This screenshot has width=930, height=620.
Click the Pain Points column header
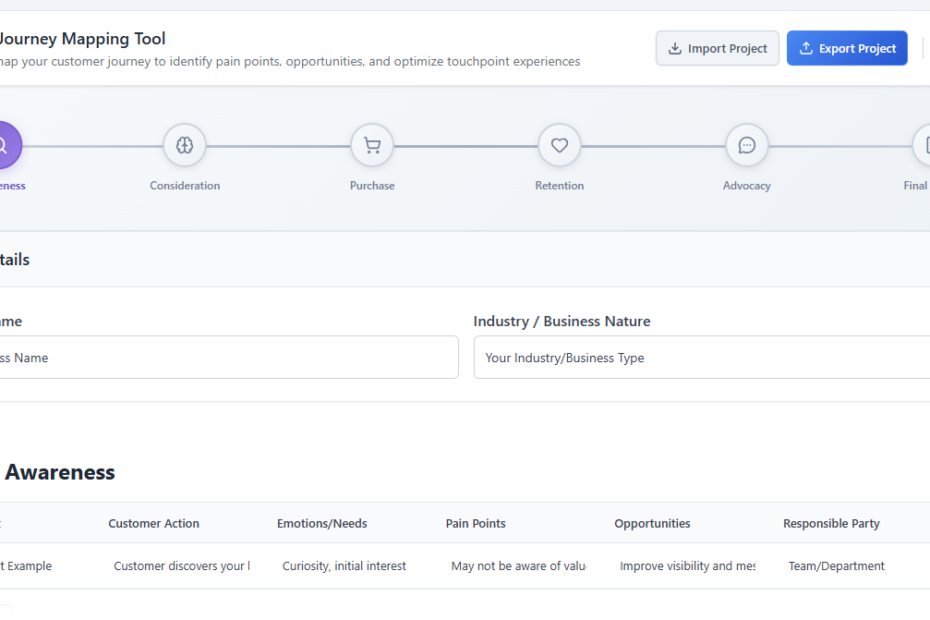(476, 523)
